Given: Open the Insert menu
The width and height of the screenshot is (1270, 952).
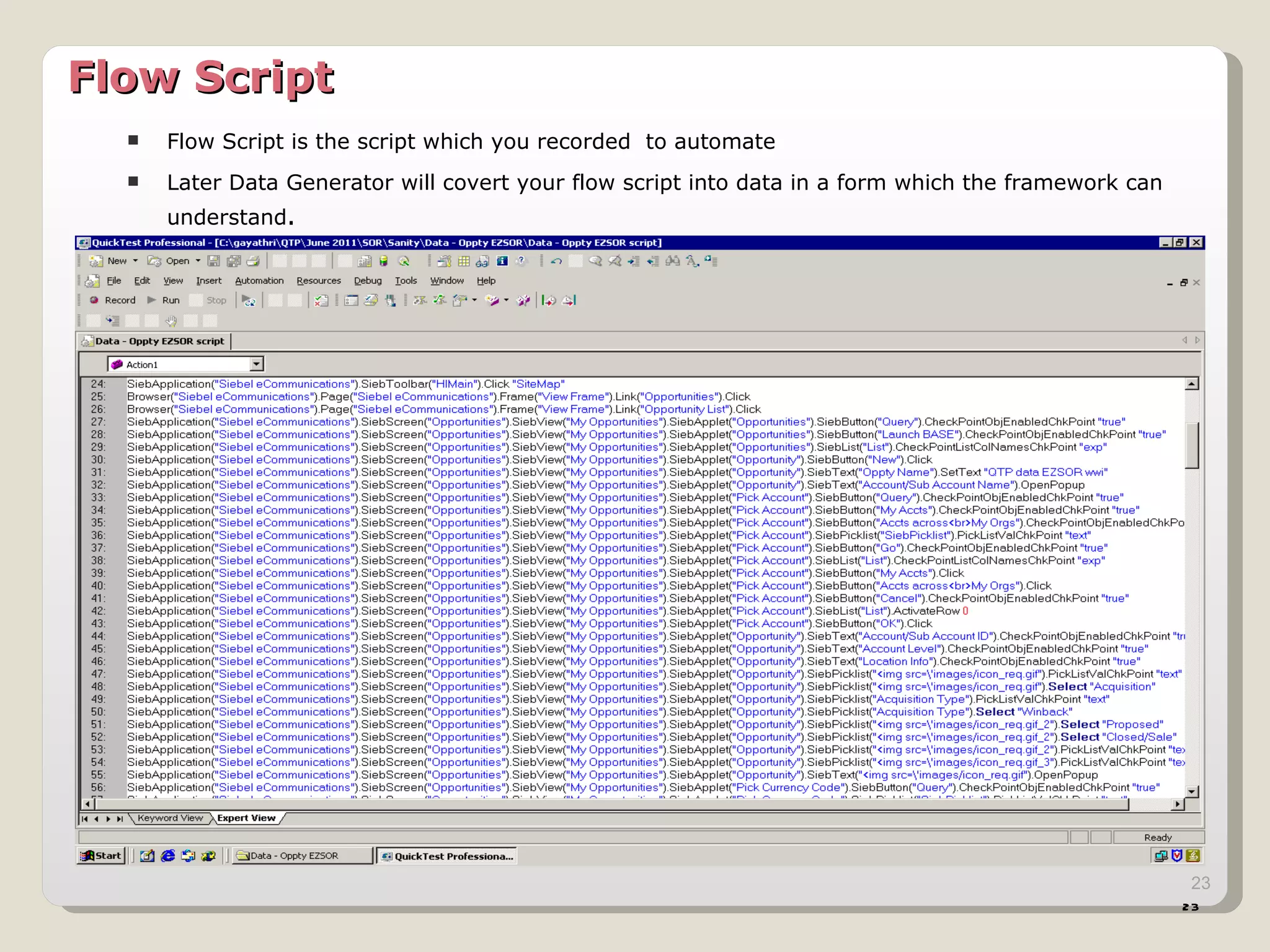Looking at the screenshot, I should 208,281.
